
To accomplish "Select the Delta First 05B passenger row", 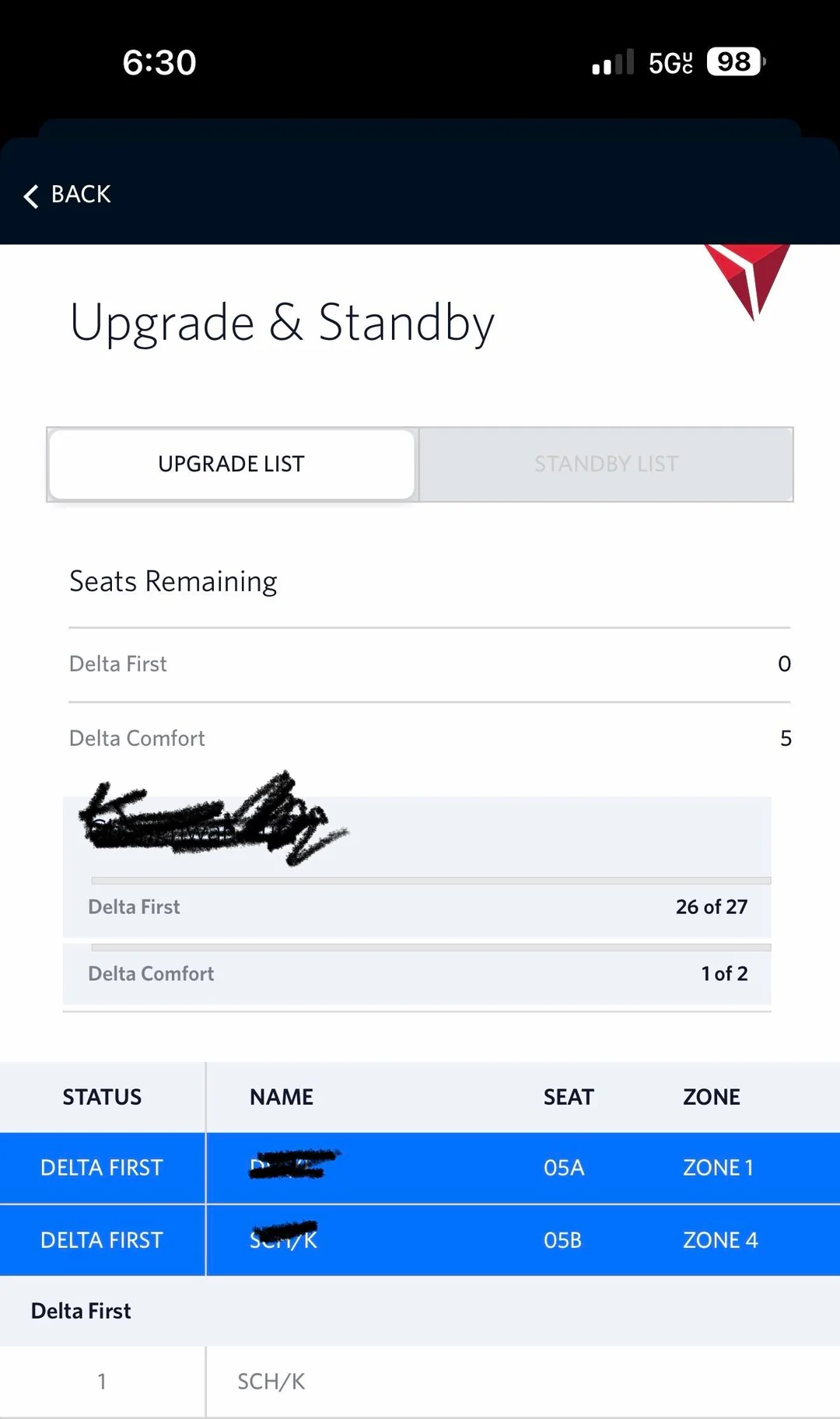I will point(420,1240).
